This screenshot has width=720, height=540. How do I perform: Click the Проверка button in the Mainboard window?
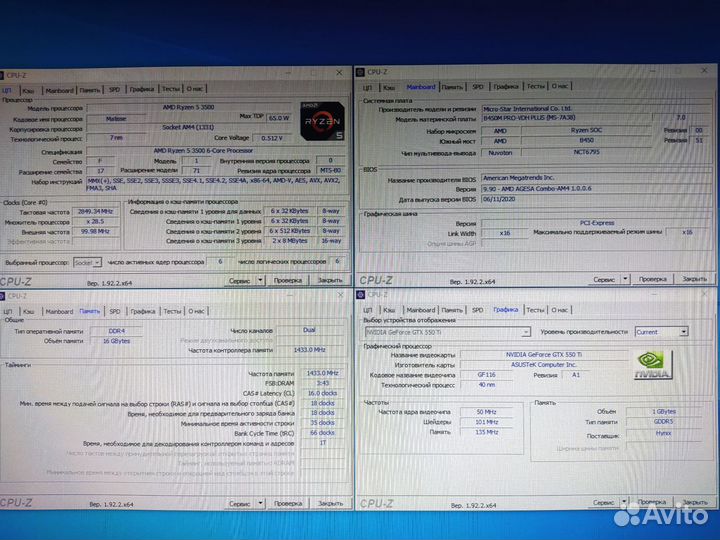point(652,278)
